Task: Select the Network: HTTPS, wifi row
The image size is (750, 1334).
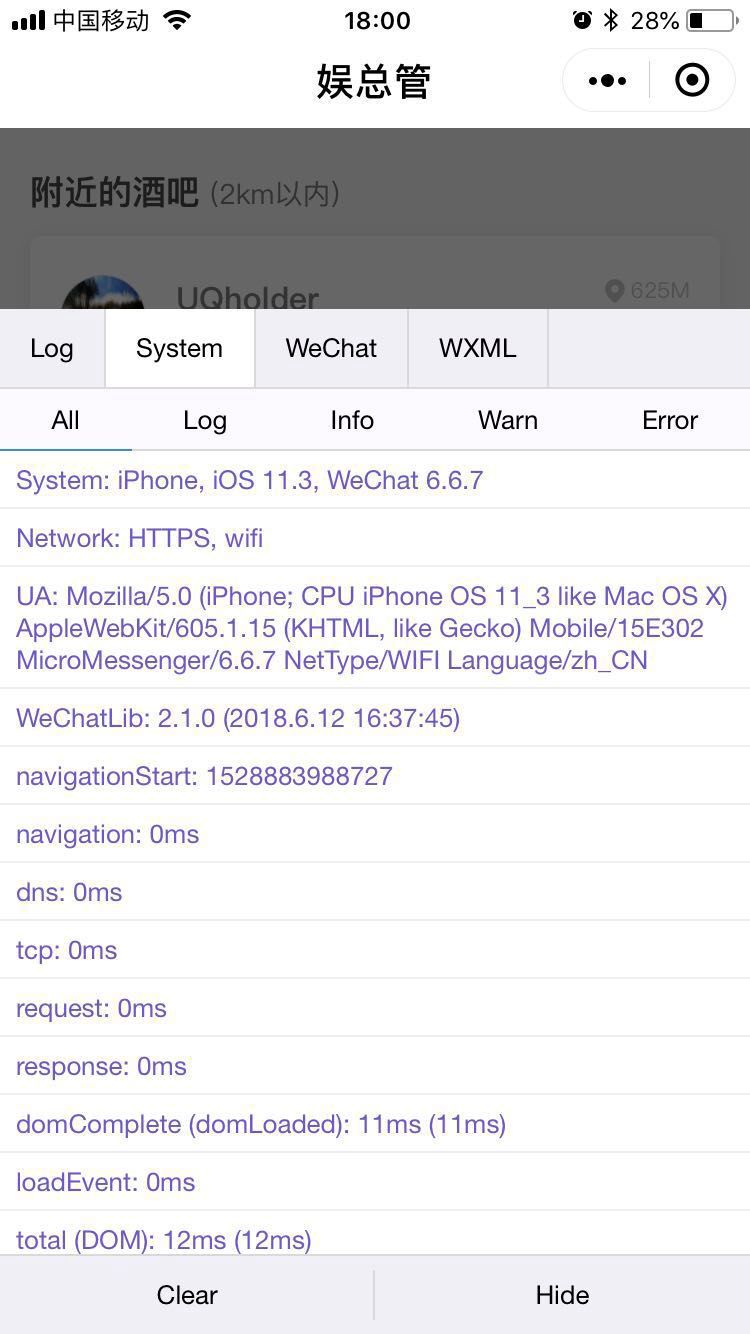Action: coord(375,538)
